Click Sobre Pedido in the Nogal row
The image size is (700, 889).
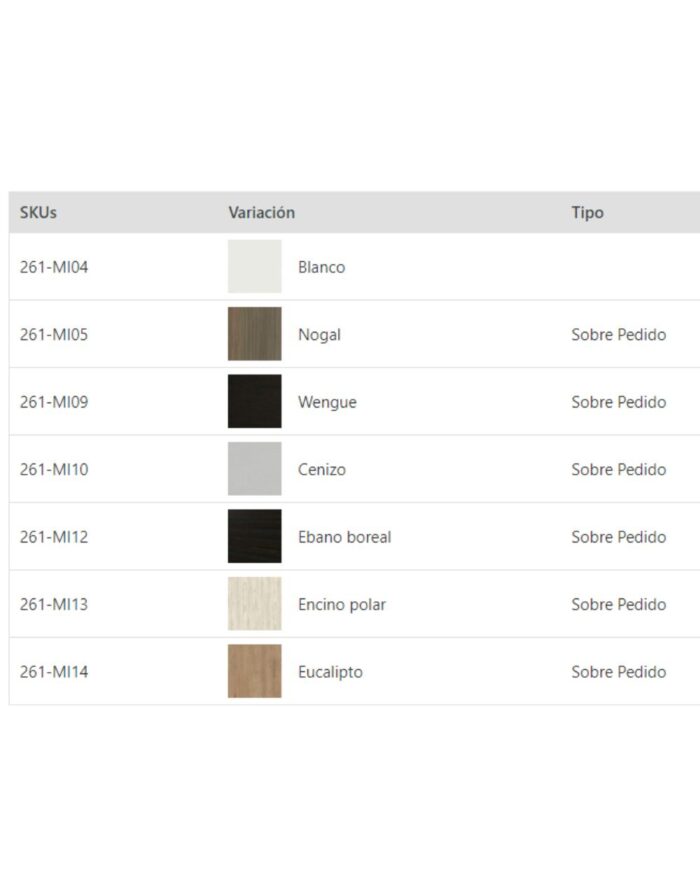(618, 334)
